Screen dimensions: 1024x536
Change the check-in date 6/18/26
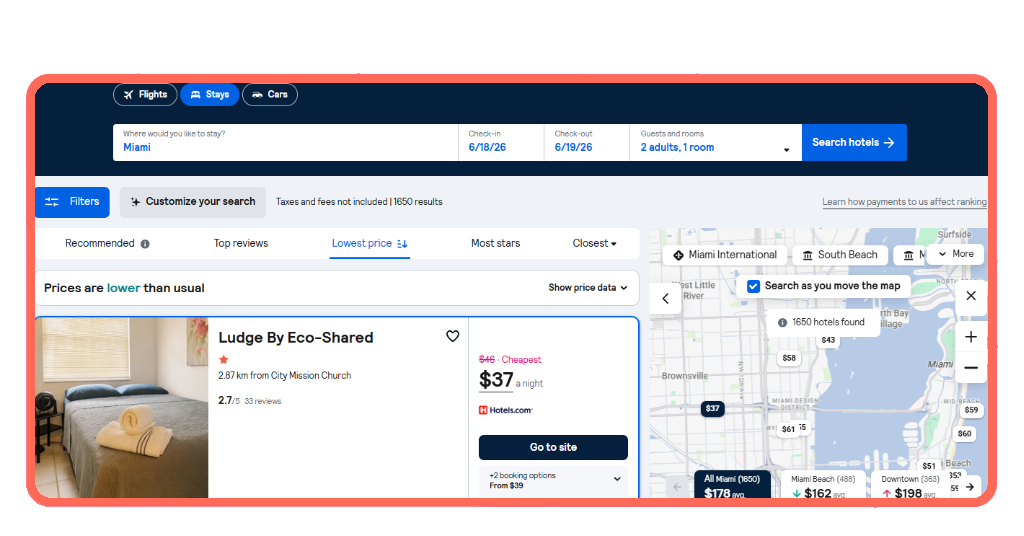[501, 142]
